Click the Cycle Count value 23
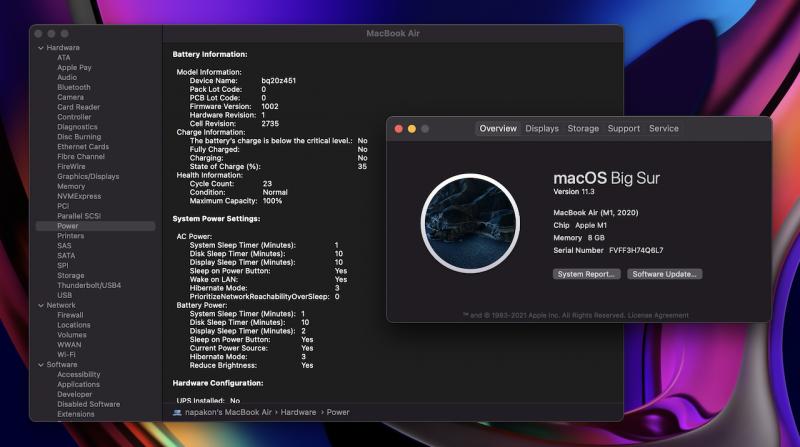Viewport: 800px width, 447px height. pyautogui.click(x=267, y=184)
